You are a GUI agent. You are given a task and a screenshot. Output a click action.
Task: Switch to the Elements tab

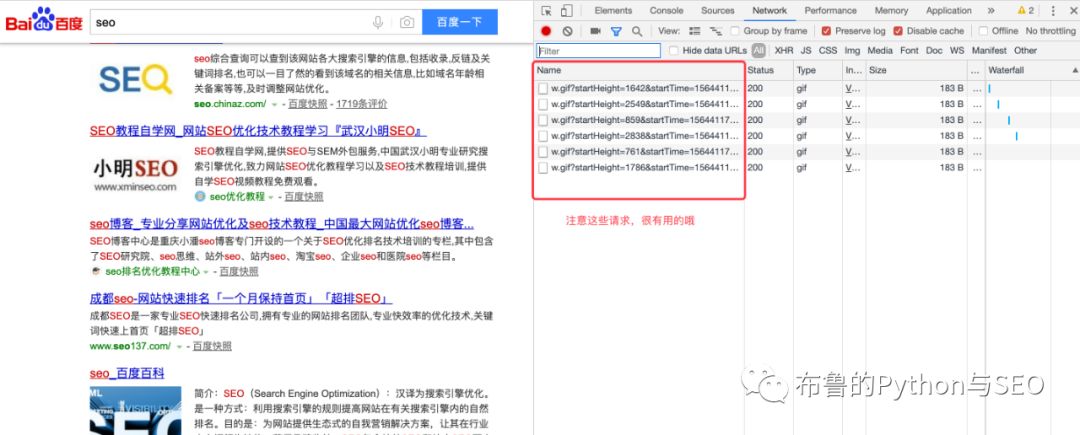pos(613,10)
